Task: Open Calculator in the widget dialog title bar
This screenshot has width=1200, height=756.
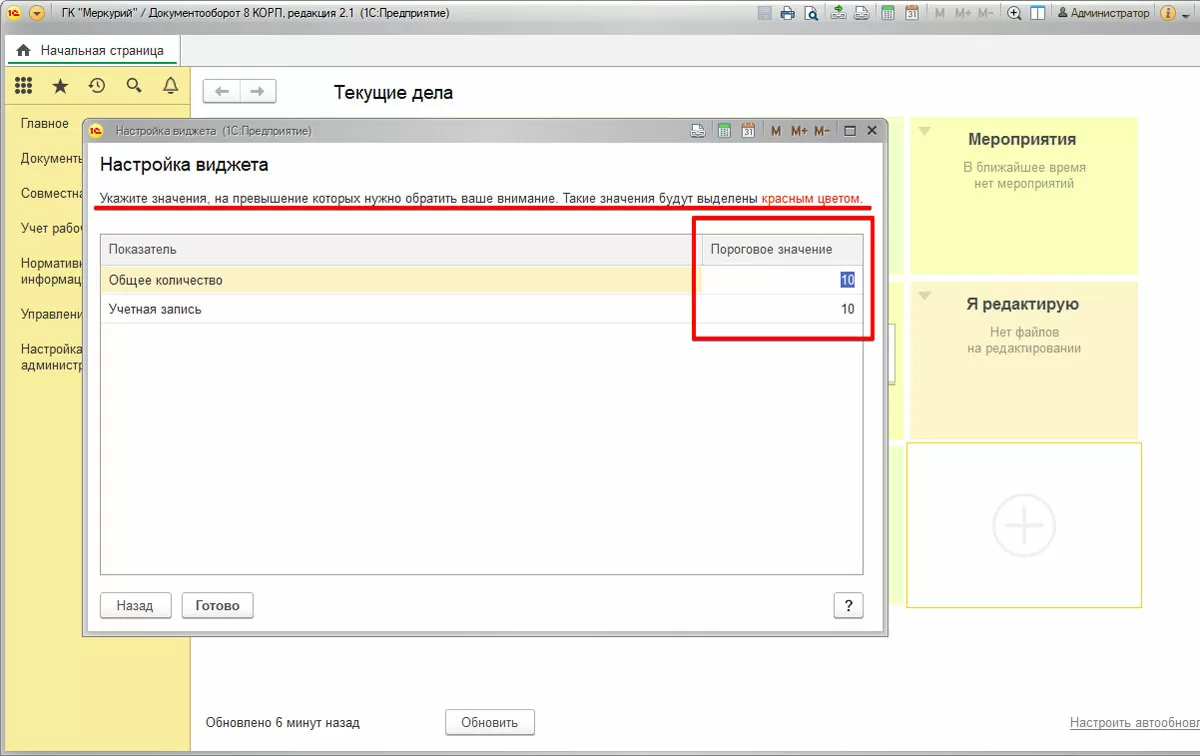Action: (x=724, y=131)
